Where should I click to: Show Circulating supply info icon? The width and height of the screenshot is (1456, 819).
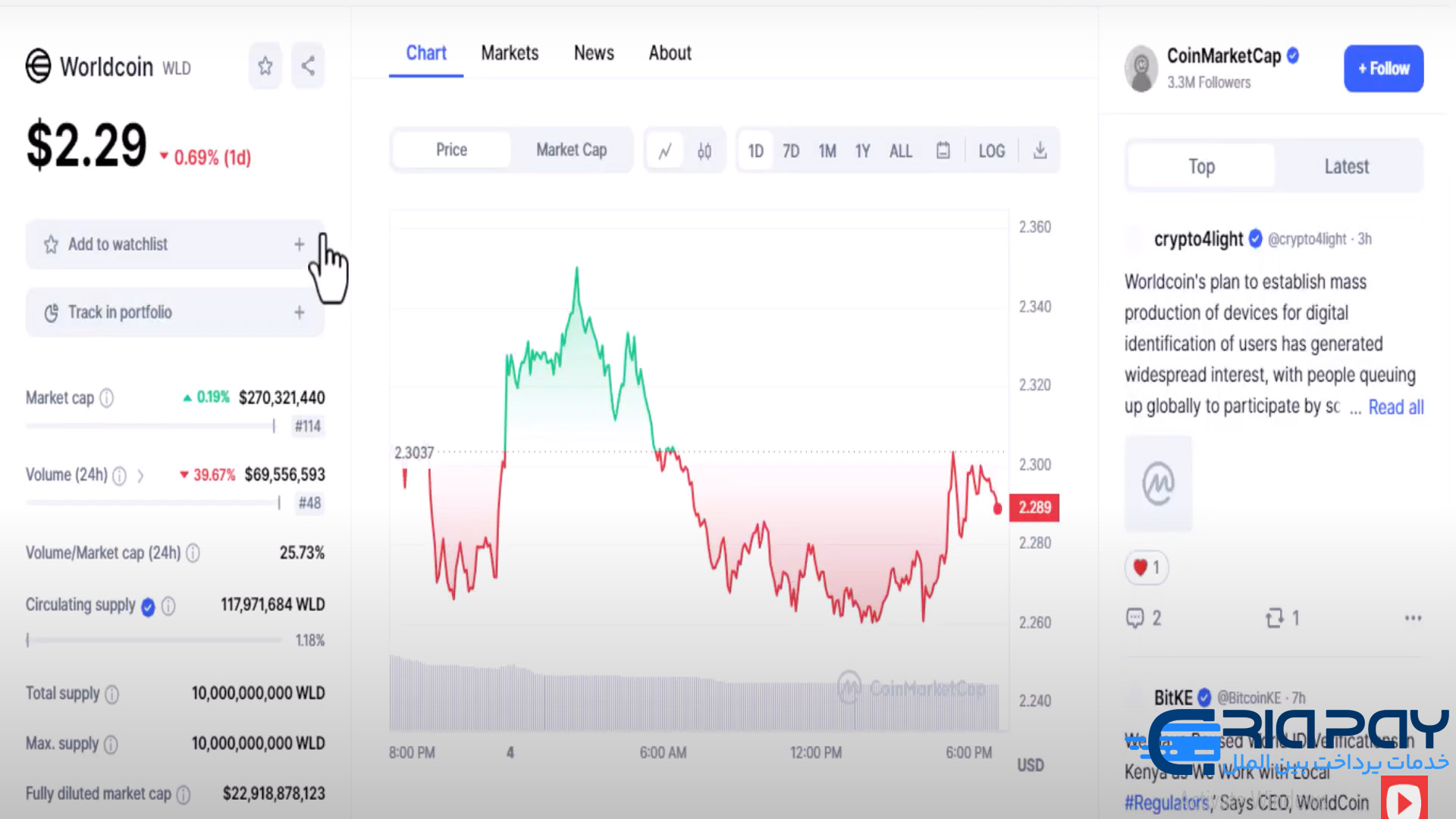click(168, 606)
